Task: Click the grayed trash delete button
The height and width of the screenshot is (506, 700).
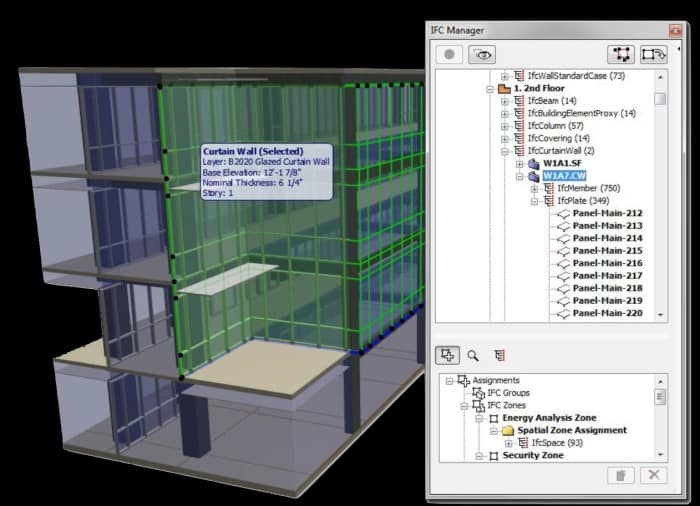Action: coord(621,475)
